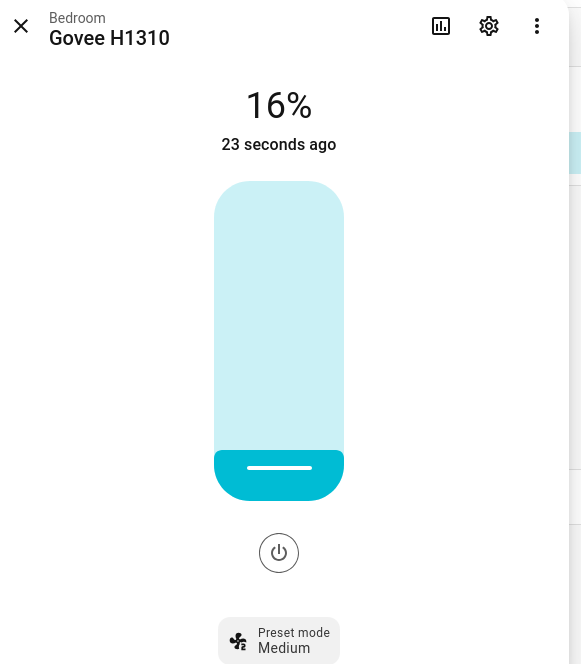Viewport: 581px width, 664px height.
Task: Click the power symbol inside the circle
Action: coord(279,553)
